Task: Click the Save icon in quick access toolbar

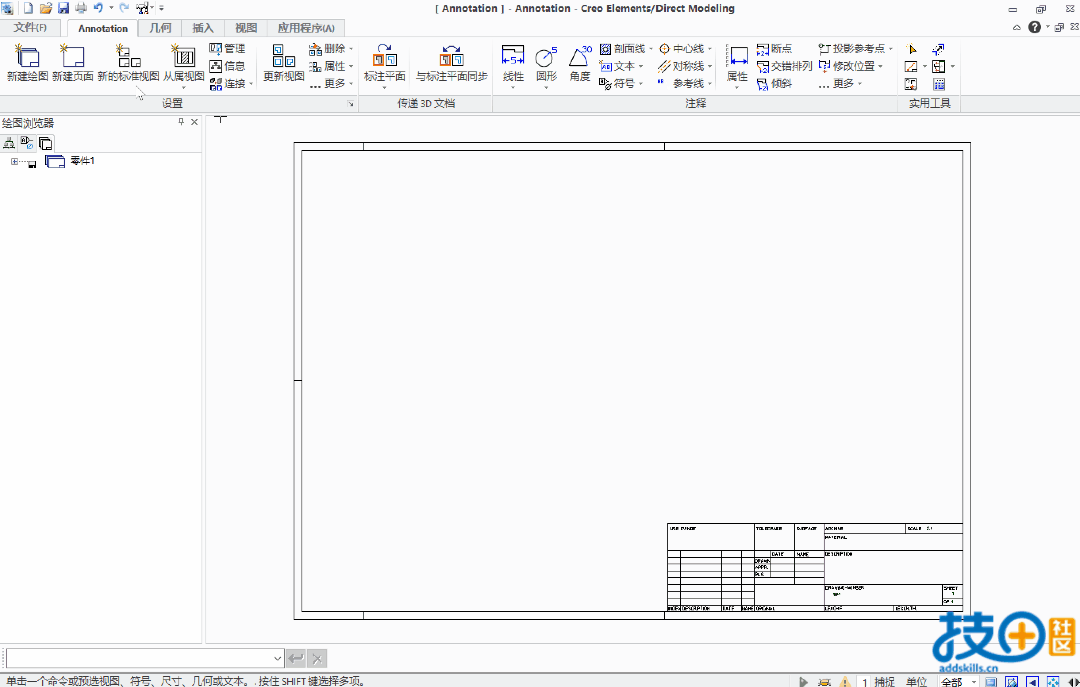Action: [63, 8]
